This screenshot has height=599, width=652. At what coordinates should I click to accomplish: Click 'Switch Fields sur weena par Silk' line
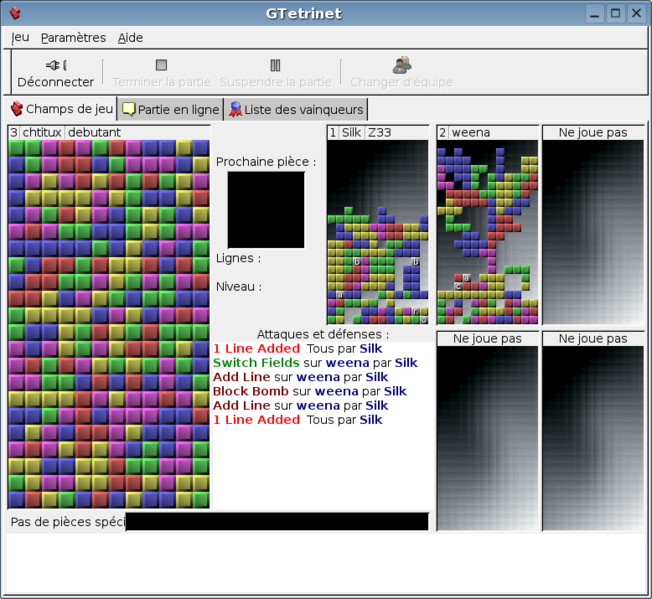[x=315, y=363]
